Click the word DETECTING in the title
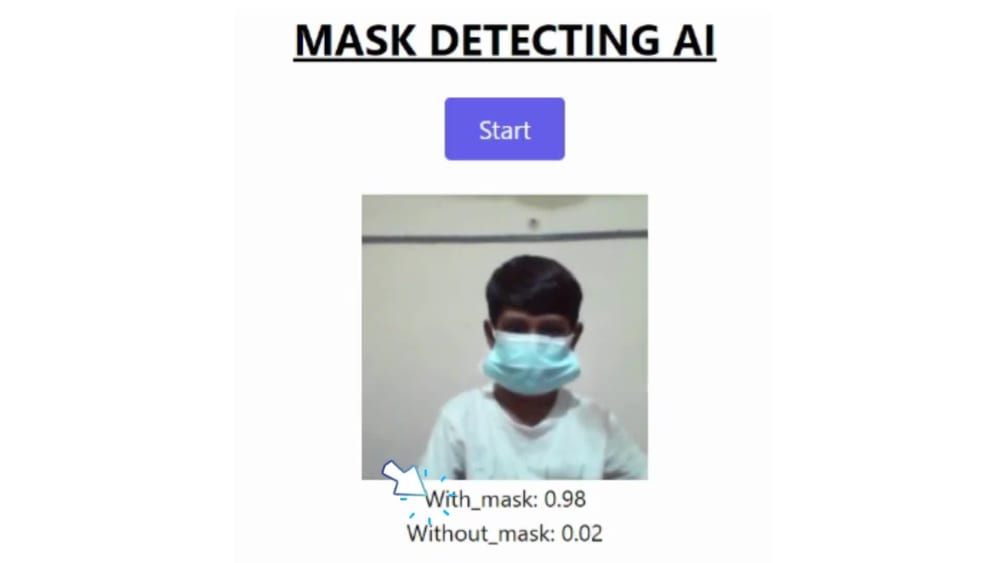This screenshot has width=1000, height=563. coord(544,40)
